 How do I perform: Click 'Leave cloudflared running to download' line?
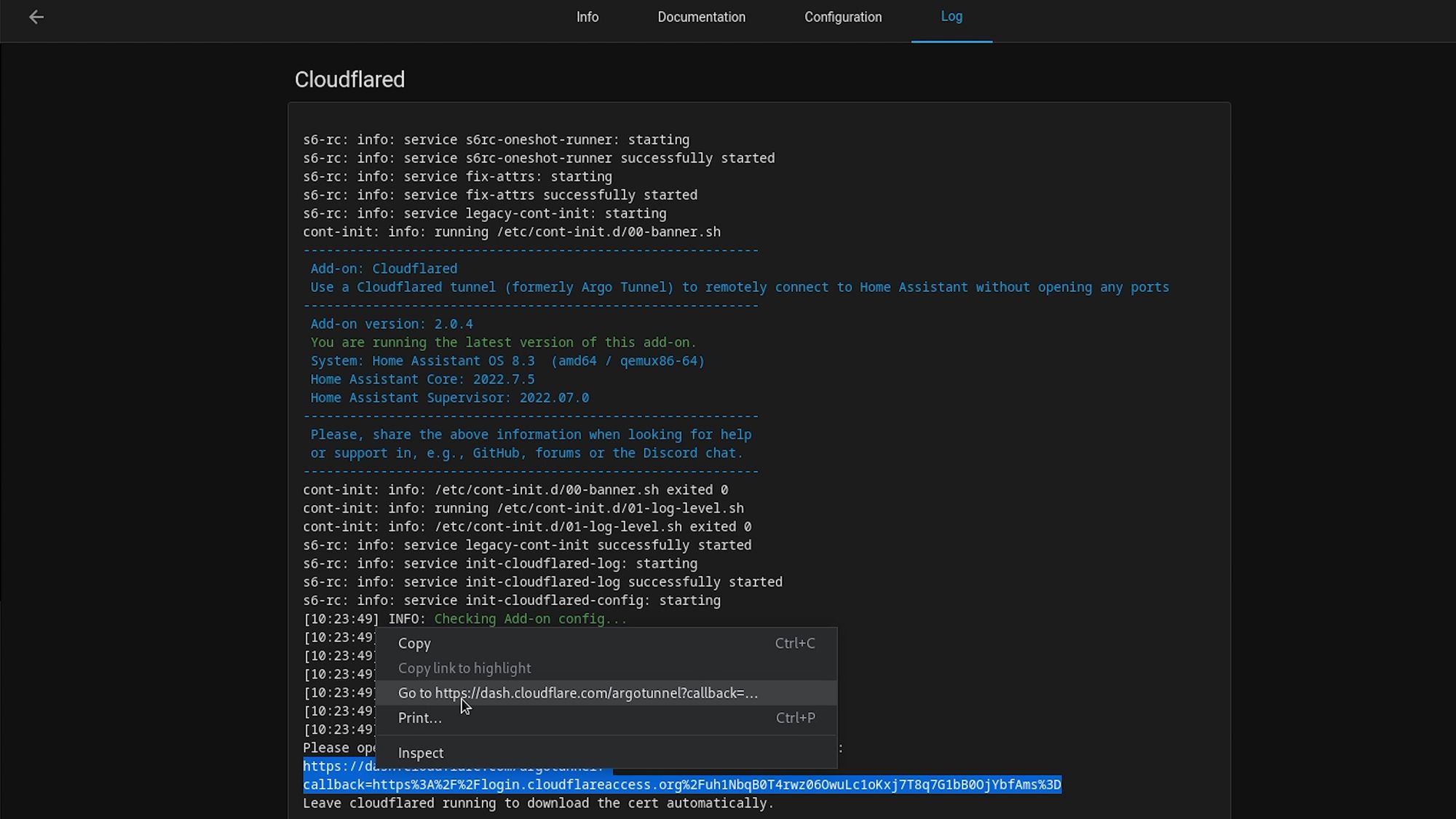(x=538, y=803)
